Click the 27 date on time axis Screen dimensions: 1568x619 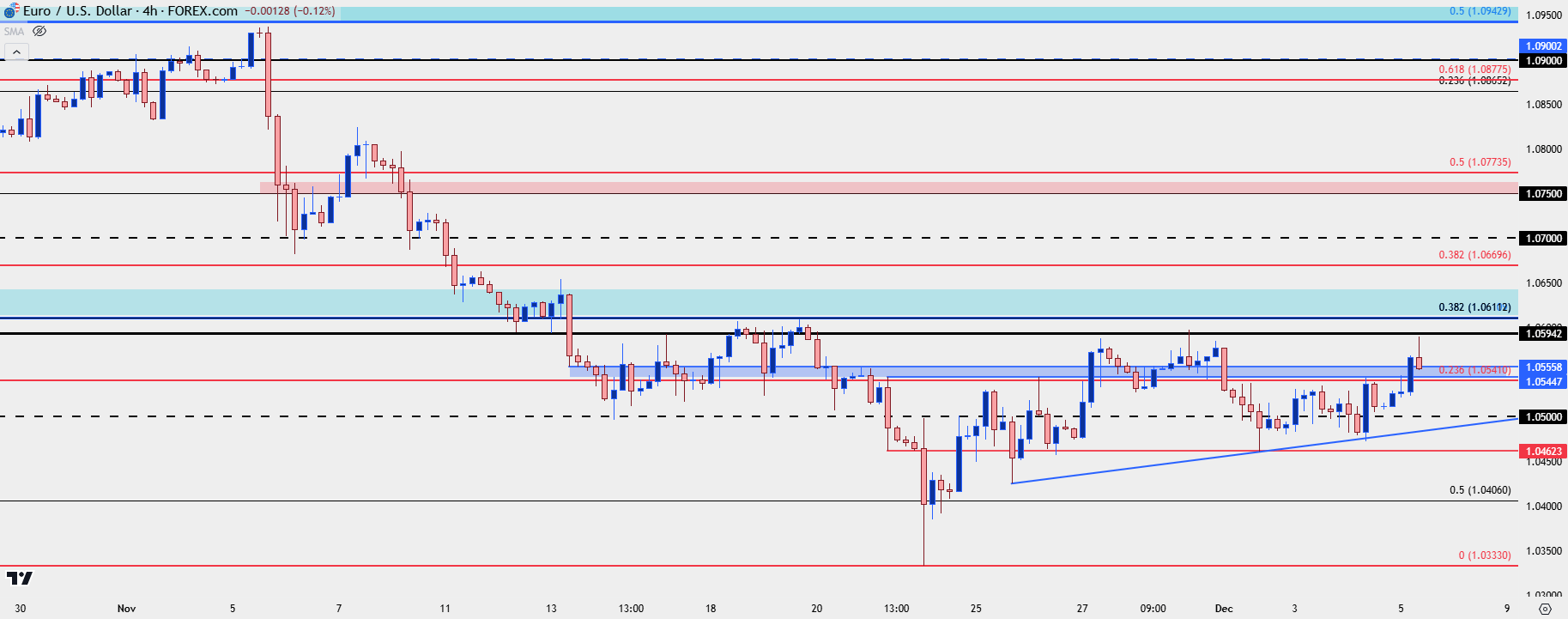point(1082,608)
